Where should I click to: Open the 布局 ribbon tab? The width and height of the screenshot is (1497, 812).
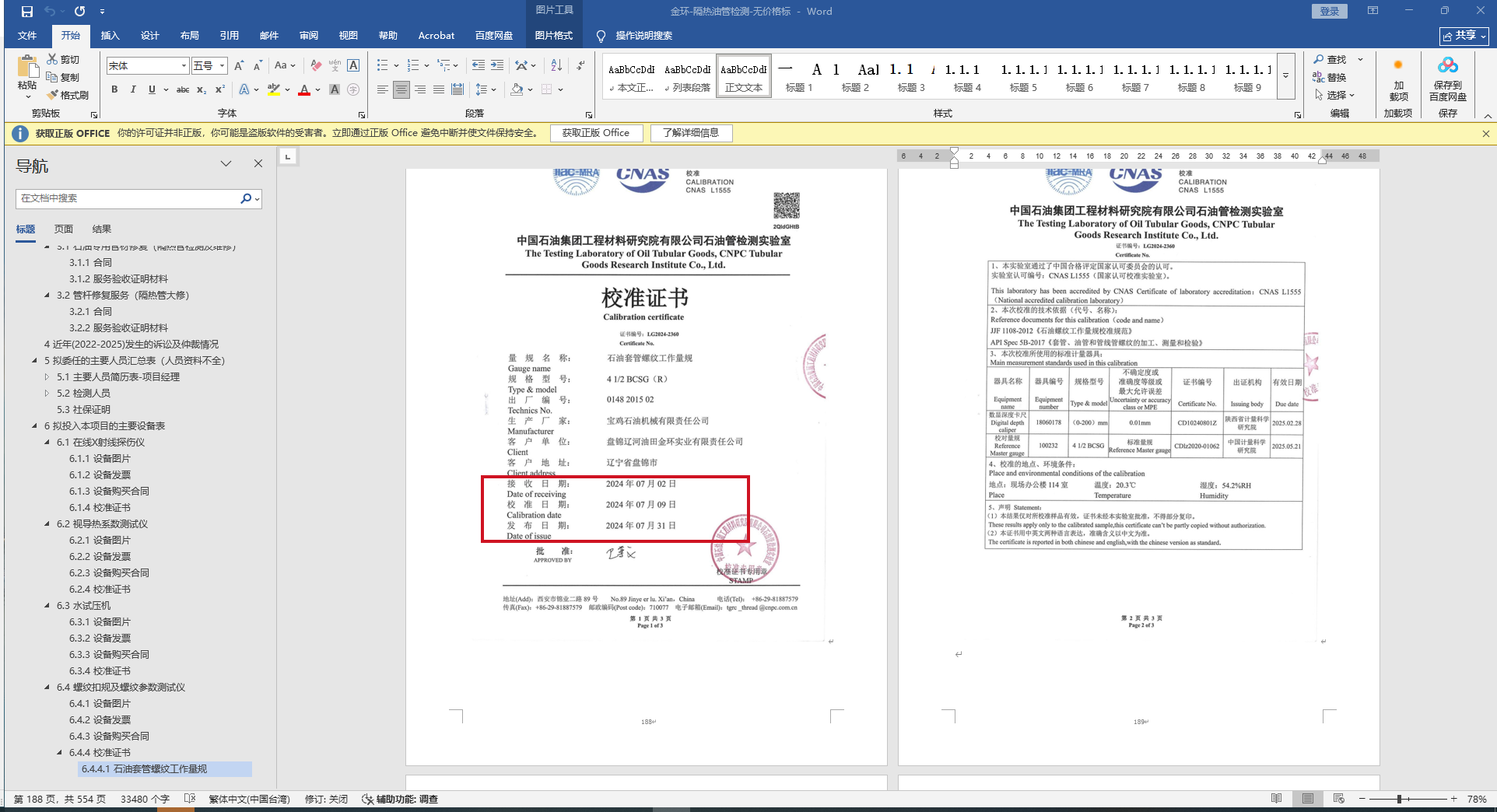[189, 36]
